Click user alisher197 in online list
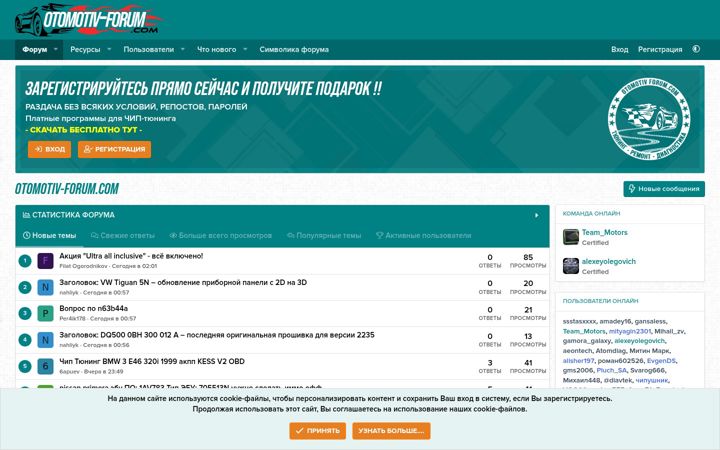 579,360
